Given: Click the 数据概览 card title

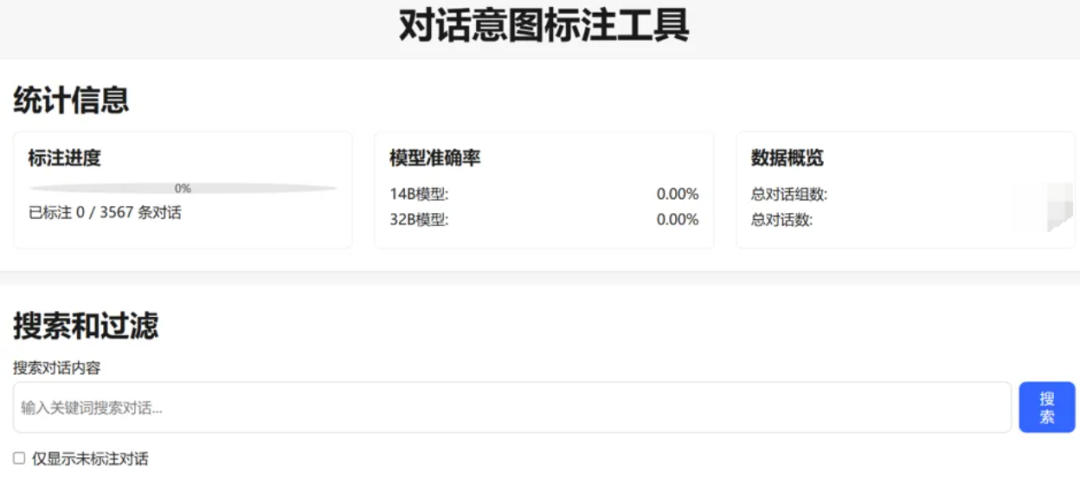Looking at the screenshot, I should [787, 158].
